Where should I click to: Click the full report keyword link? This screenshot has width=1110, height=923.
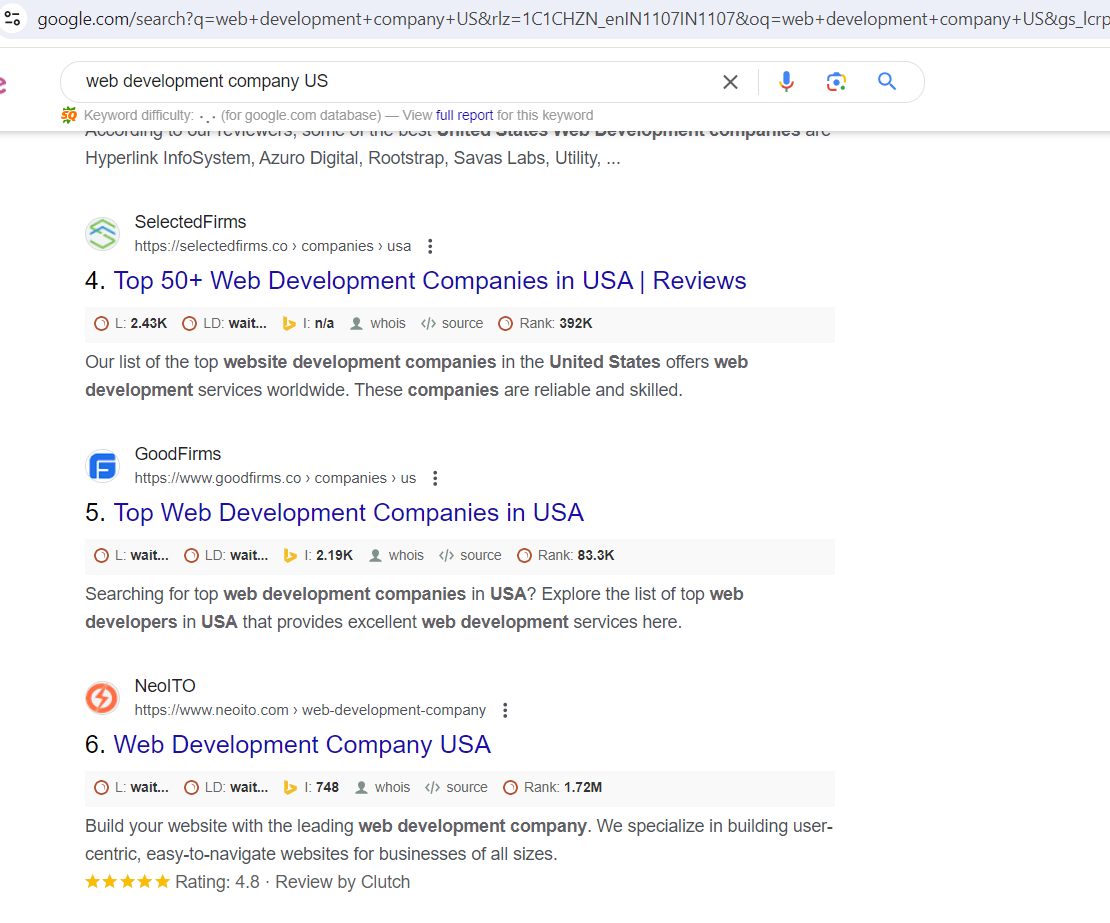[x=464, y=115]
